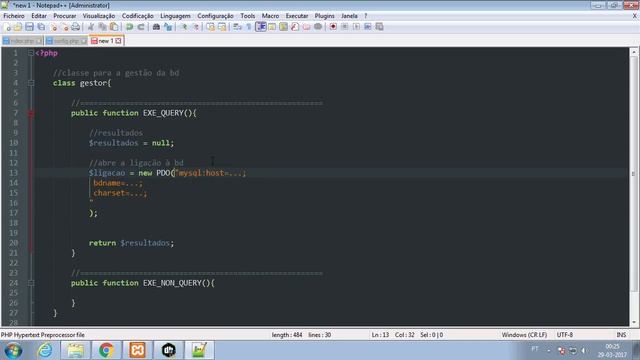The height and width of the screenshot is (360, 640).
Task: Open the ? help menu
Action: [366, 16]
